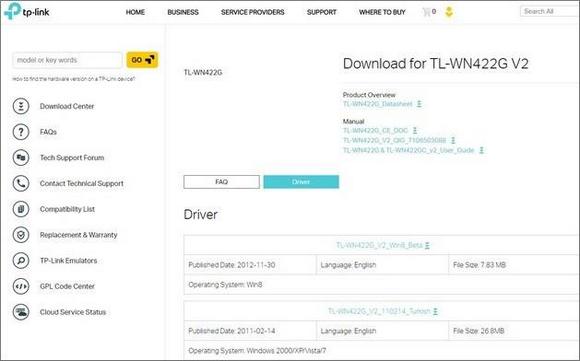Viewport: 580px width, 361px height.
Task: Open Replacement & Warranty page
Action: [x=78, y=235]
